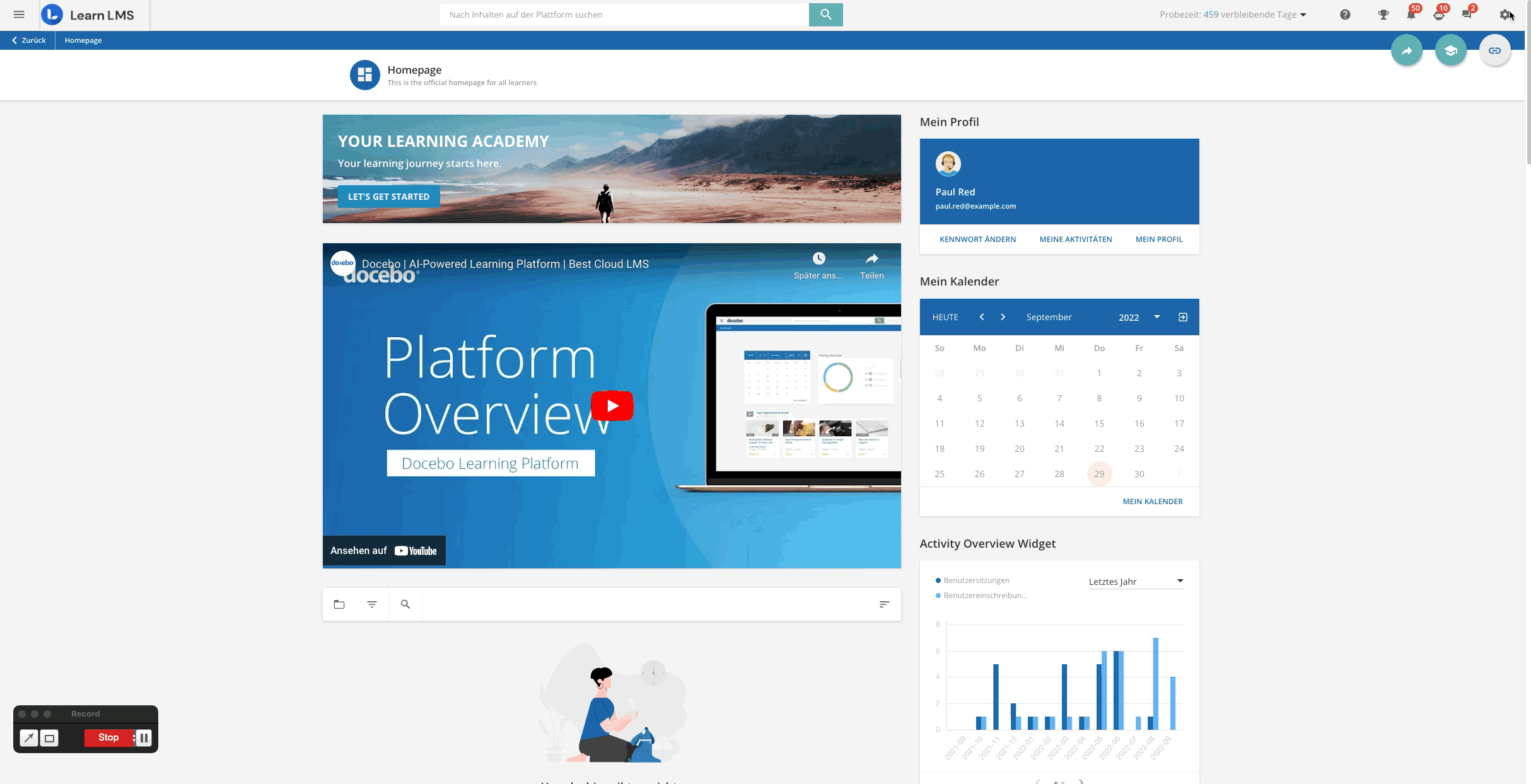The height and width of the screenshot is (784, 1531).
Task: Click paul.red@example.com email text
Action: click(975, 206)
